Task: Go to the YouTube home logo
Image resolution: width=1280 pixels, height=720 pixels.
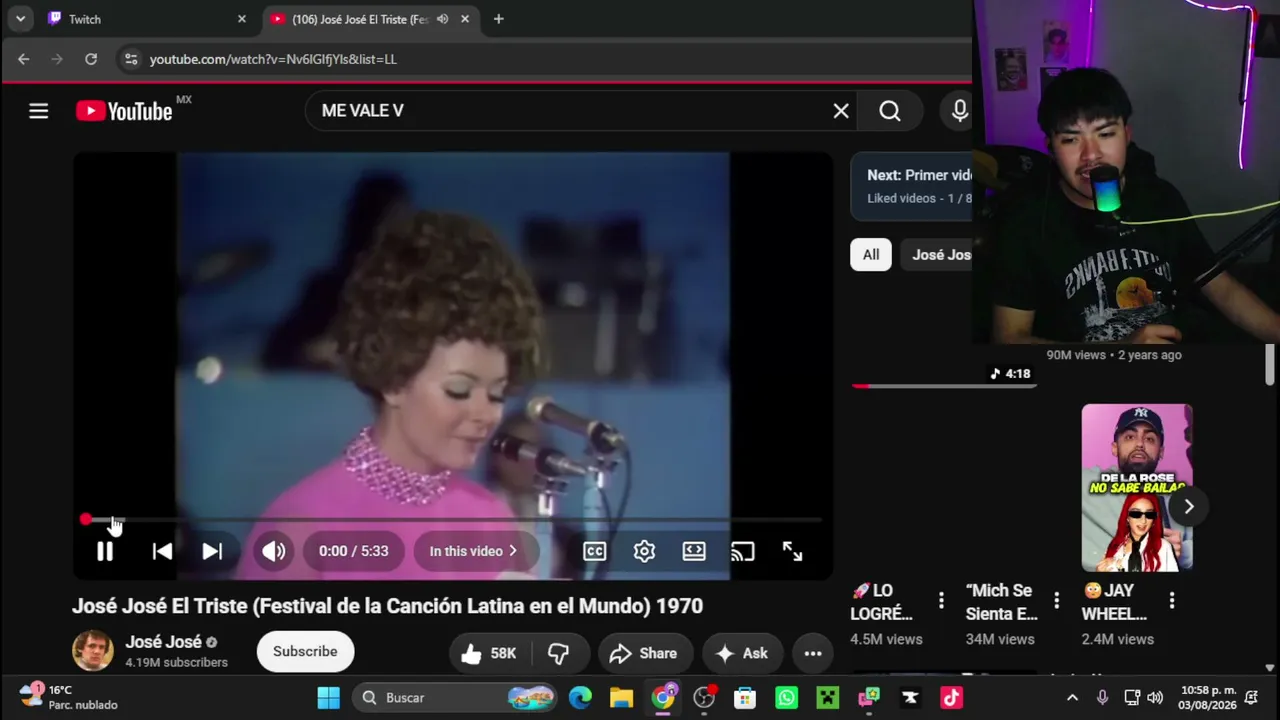Action: (x=124, y=111)
